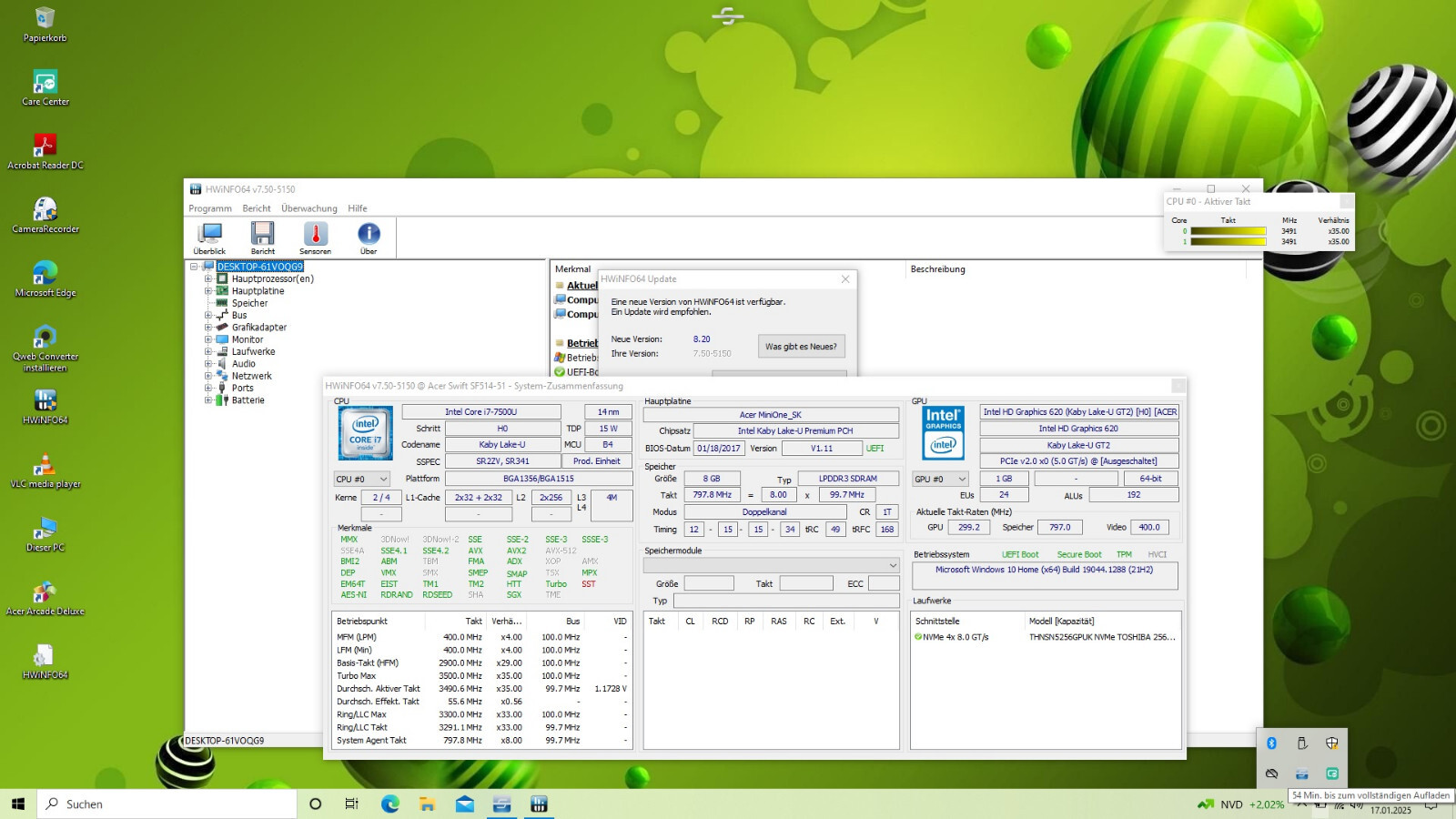This screenshot has height=819, width=1456.
Task: Open the Überwachung menu
Action: [309, 208]
